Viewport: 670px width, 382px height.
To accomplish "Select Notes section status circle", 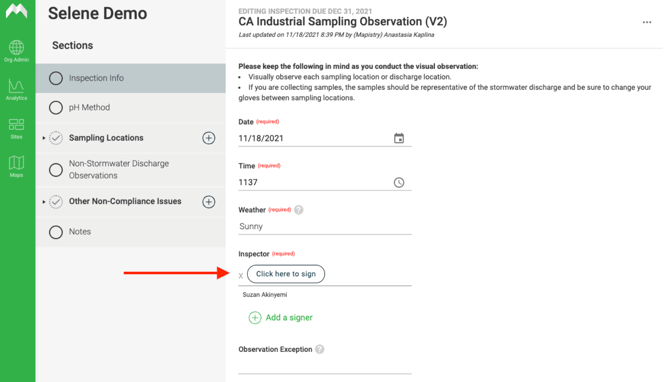I will (x=56, y=232).
